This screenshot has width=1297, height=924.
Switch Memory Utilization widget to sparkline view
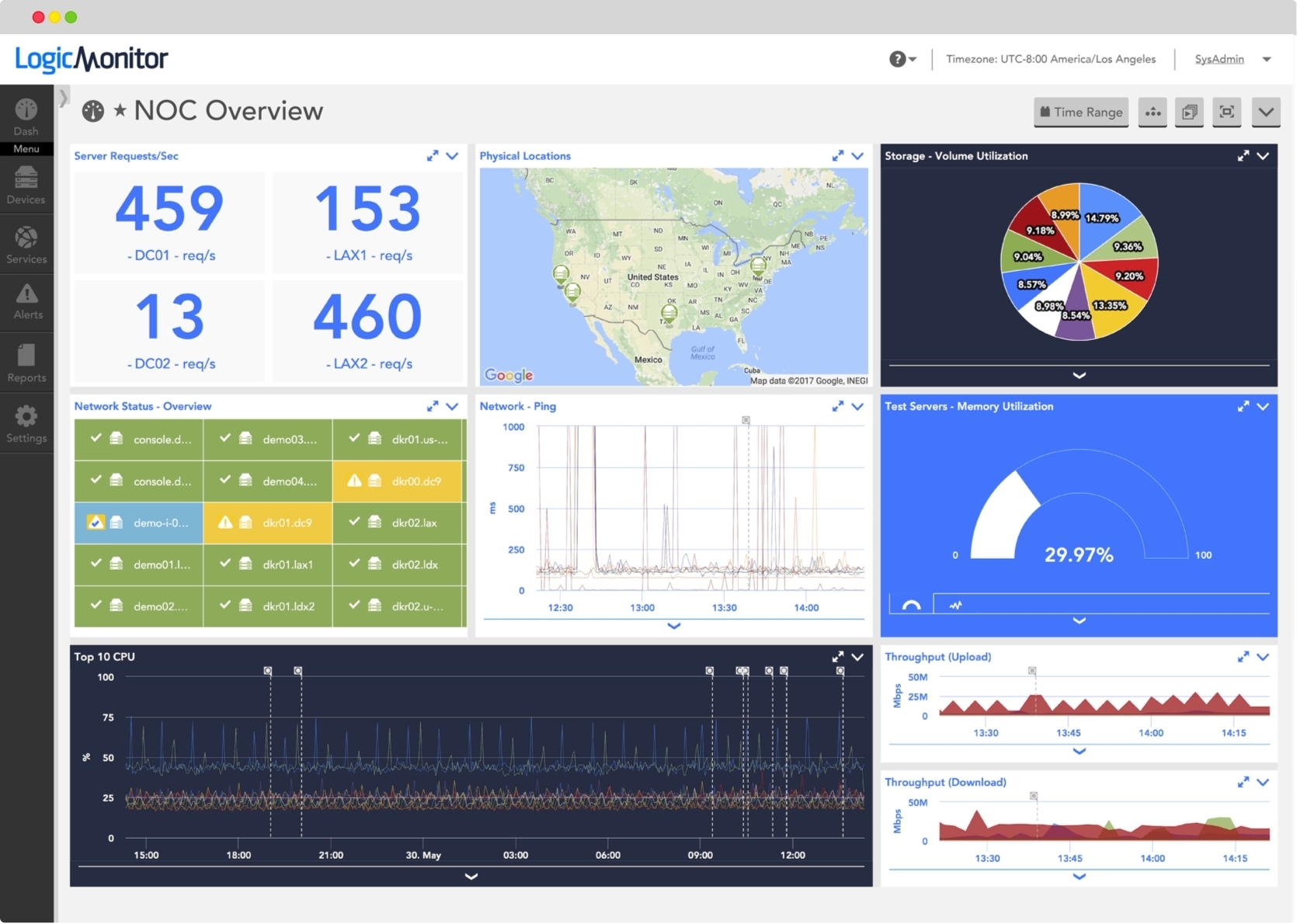tap(955, 604)
